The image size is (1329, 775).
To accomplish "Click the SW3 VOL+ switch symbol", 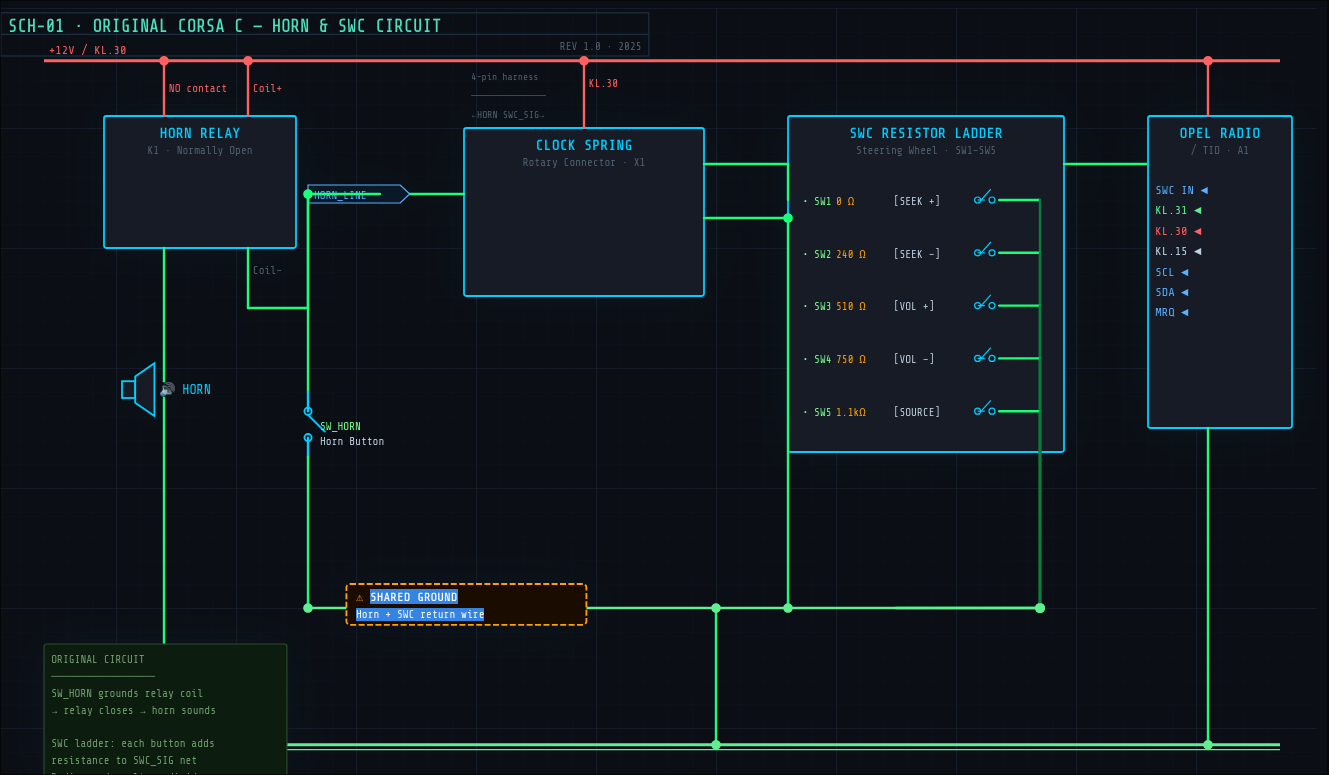I will click(982, 304).
